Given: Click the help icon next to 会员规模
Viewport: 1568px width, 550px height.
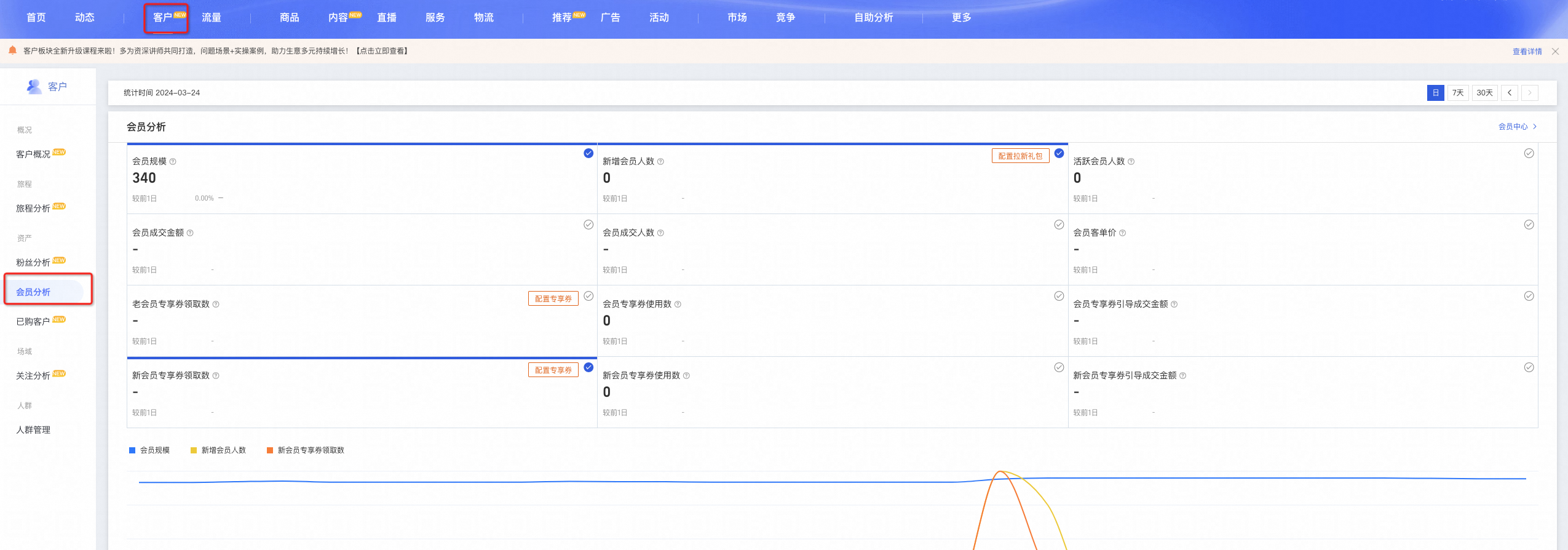Looking at the screenshot, I should pos(173,162).
